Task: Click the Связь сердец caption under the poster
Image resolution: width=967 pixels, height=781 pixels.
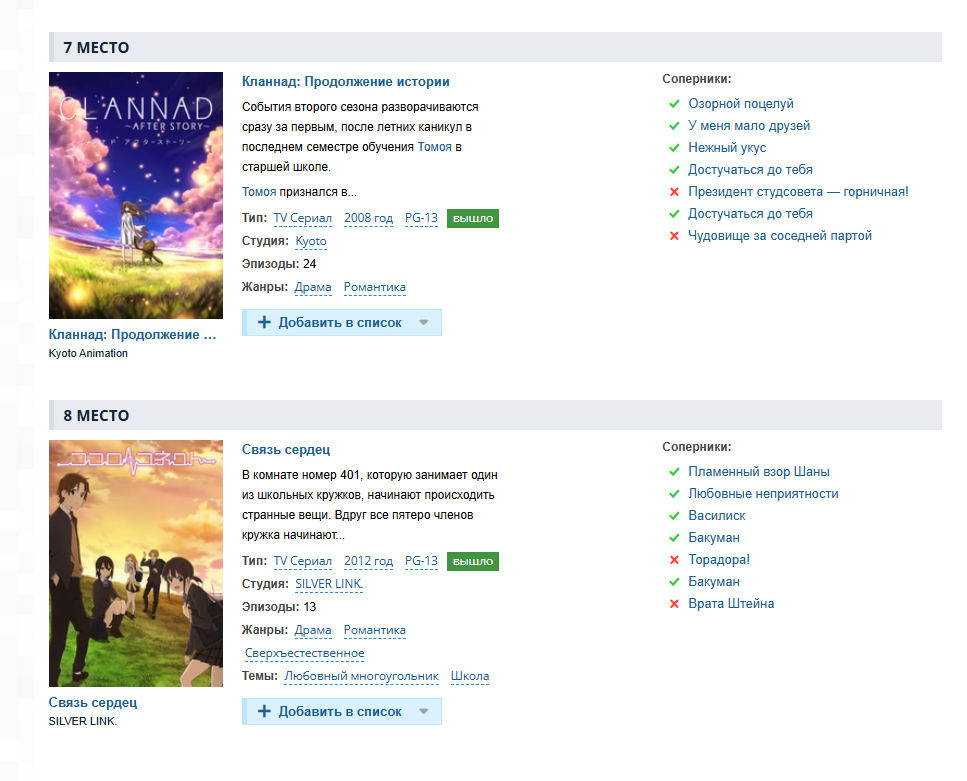Action: [x=93, y=702]
